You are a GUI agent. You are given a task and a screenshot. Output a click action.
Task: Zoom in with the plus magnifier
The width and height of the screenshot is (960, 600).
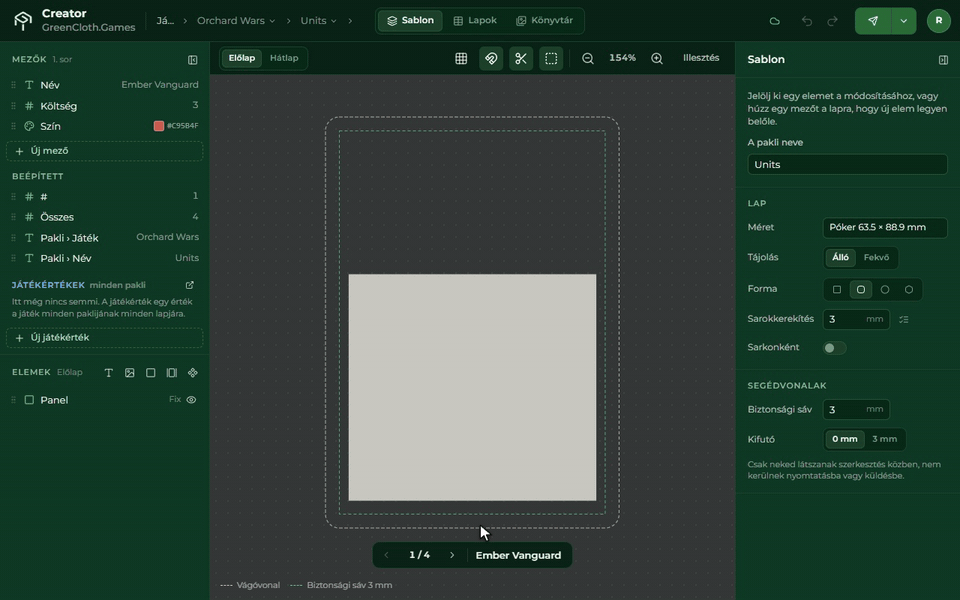657,58
